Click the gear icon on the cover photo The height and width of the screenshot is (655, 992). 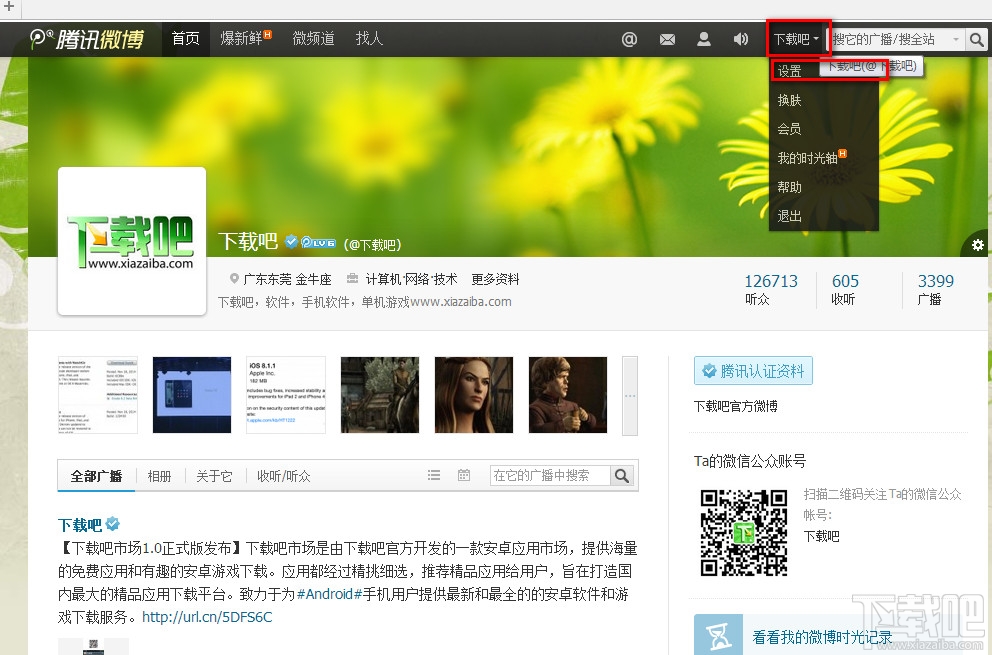[977, 245]
